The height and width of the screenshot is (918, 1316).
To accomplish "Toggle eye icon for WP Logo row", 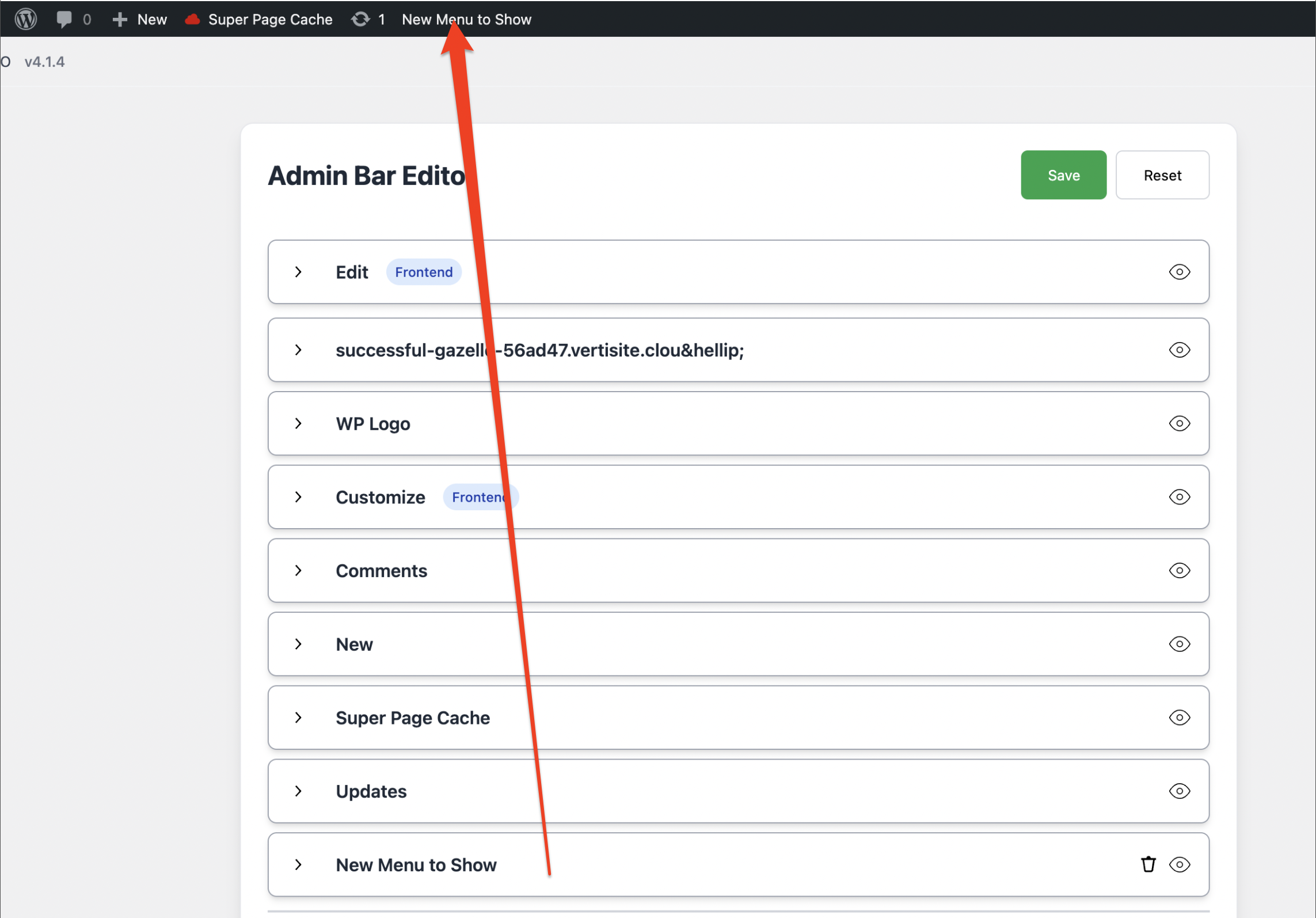I will [x=1179, y=423].
